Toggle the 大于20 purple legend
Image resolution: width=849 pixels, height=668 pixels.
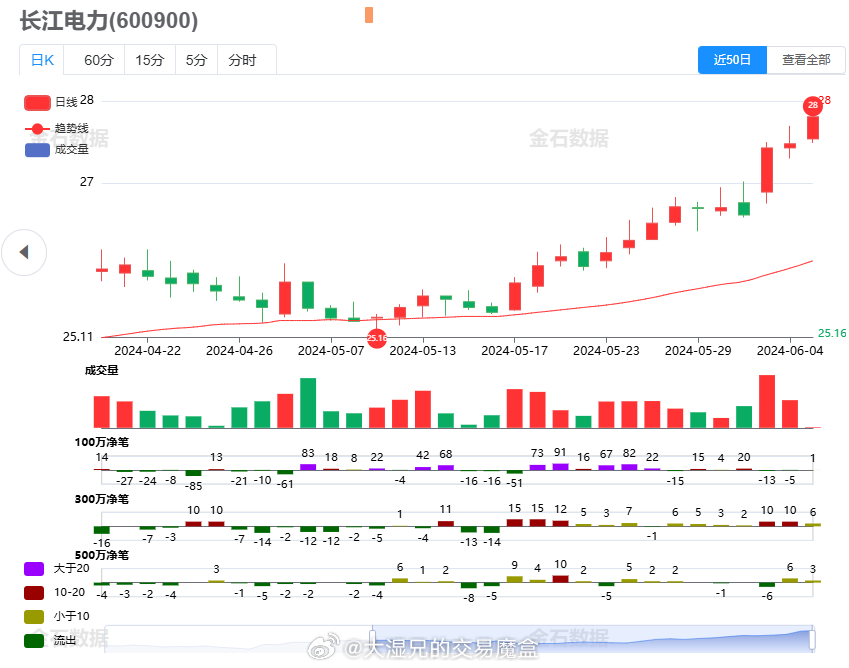click(56, 568)
